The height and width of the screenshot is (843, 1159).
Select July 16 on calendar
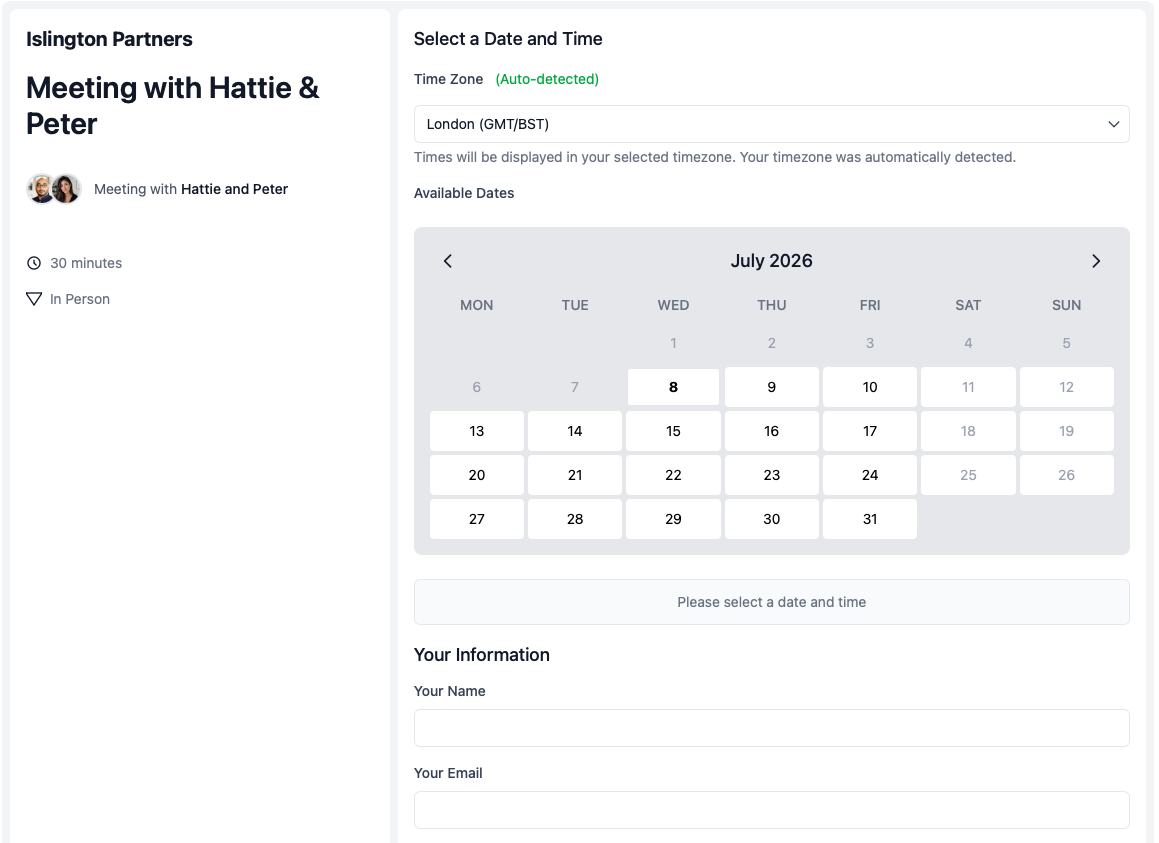pyautogui.click(x=772, y=431)
